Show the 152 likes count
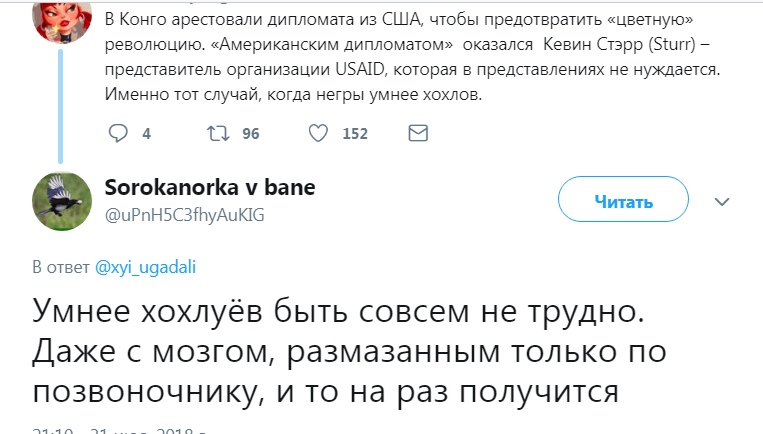The height and width of the screenshot is (434, 763). [x=355, y=133]
